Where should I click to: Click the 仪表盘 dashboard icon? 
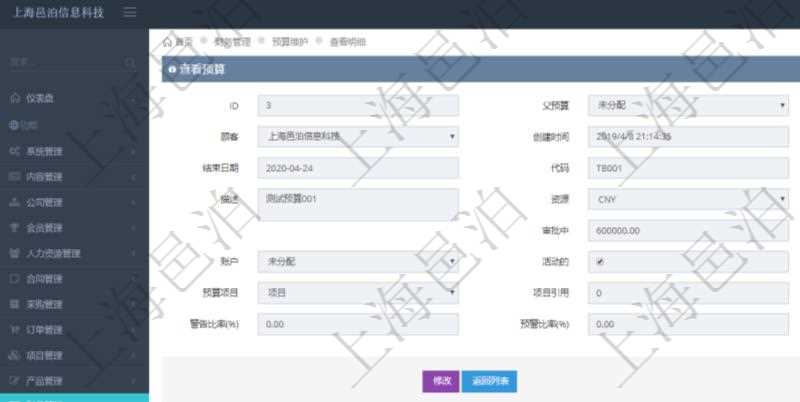tap(14, 98)
